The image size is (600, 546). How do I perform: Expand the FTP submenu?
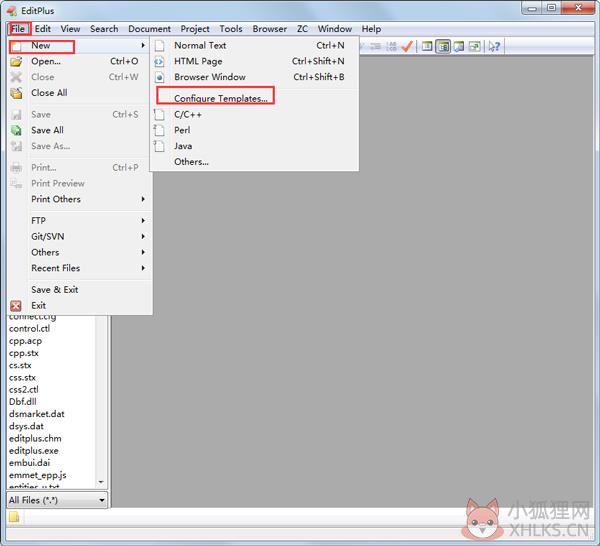tap(143, 221)
